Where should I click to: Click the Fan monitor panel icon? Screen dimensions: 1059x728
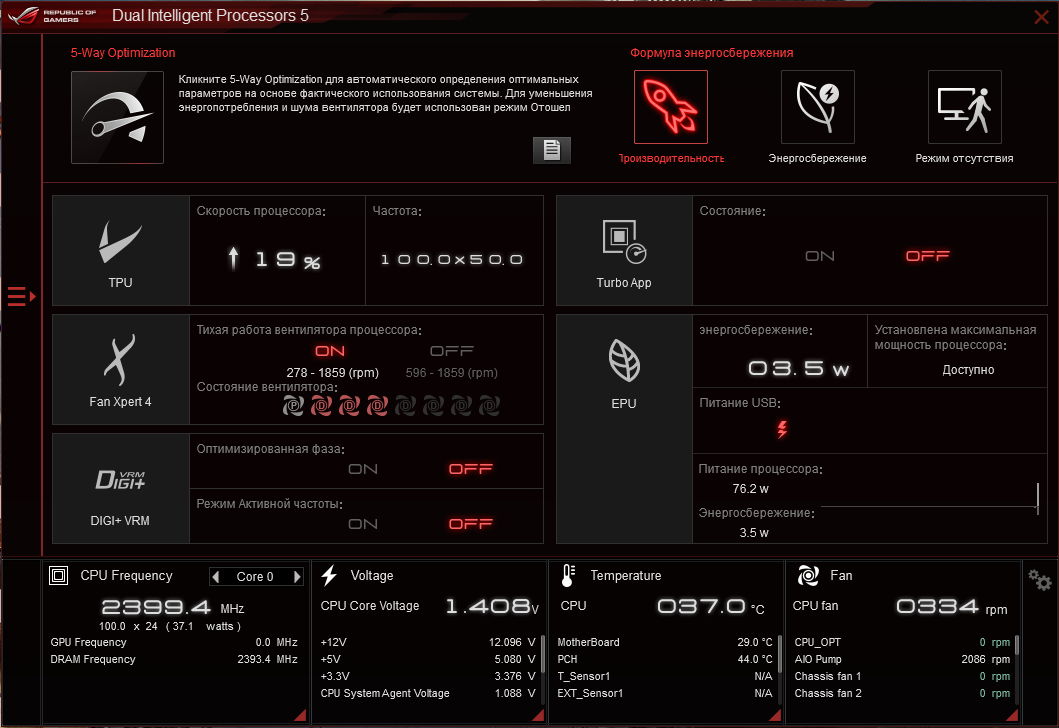click(x=808, y=575)
